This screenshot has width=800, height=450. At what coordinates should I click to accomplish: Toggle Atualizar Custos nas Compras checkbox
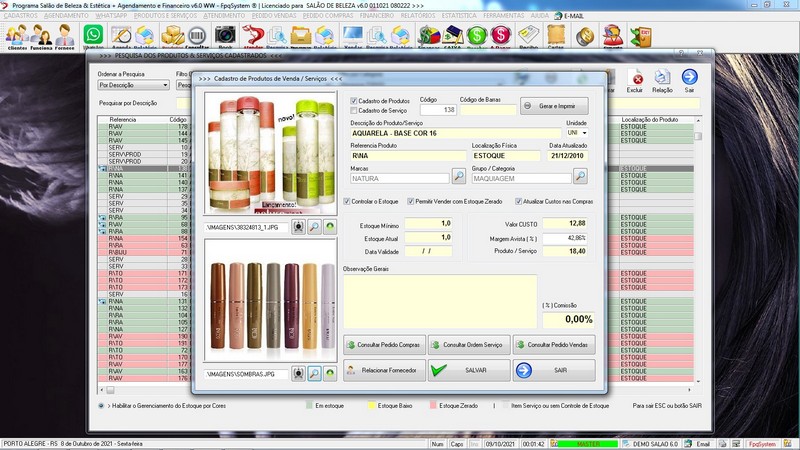coord(518,202)
